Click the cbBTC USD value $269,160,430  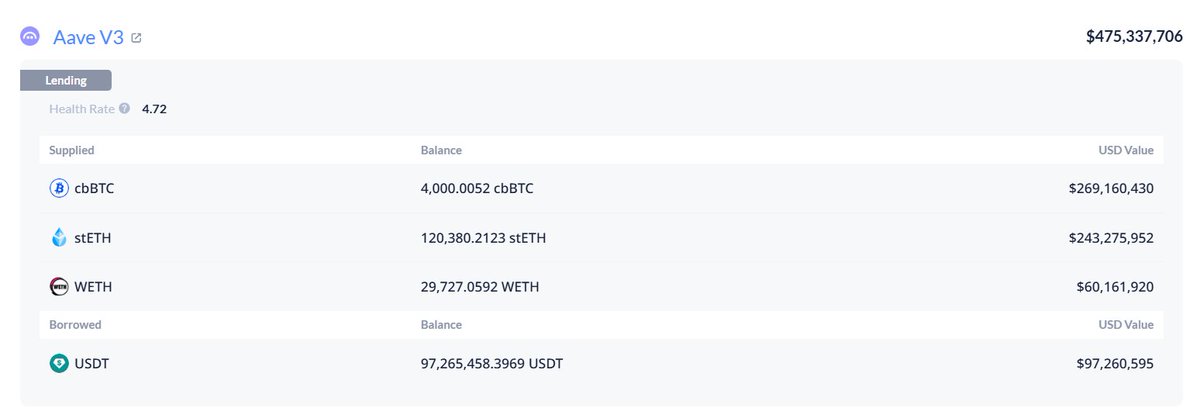(x=1110, y=188)
